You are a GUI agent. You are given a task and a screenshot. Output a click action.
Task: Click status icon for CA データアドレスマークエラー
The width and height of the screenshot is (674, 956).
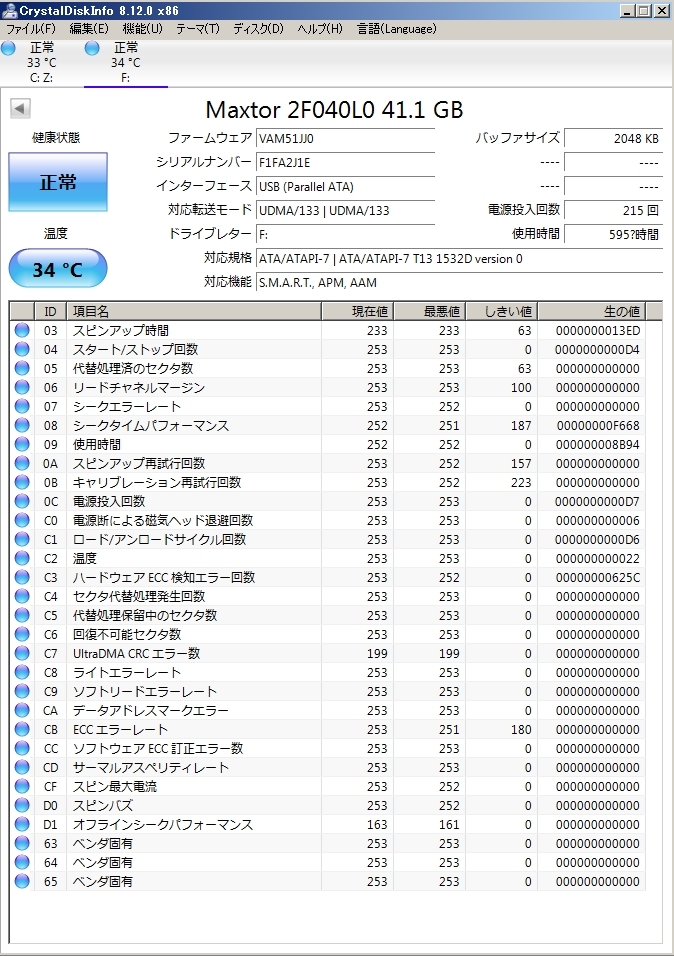(22, 711)
